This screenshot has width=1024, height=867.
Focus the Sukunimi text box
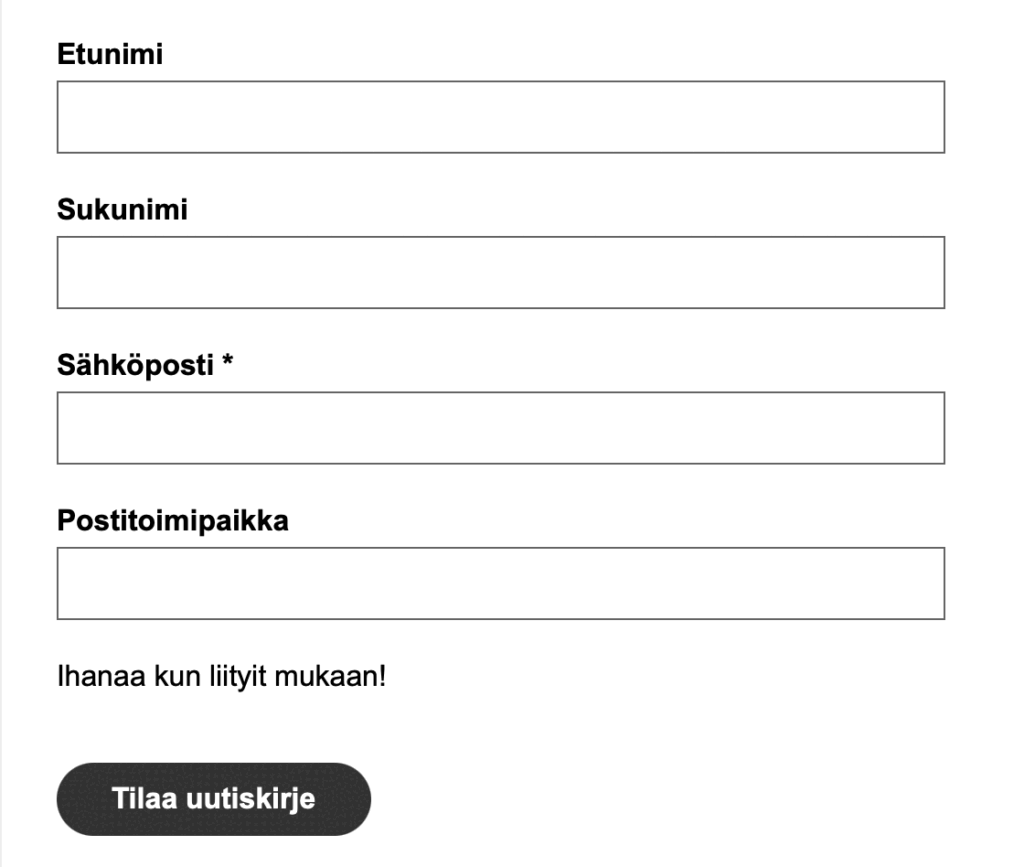click(500, 272)
